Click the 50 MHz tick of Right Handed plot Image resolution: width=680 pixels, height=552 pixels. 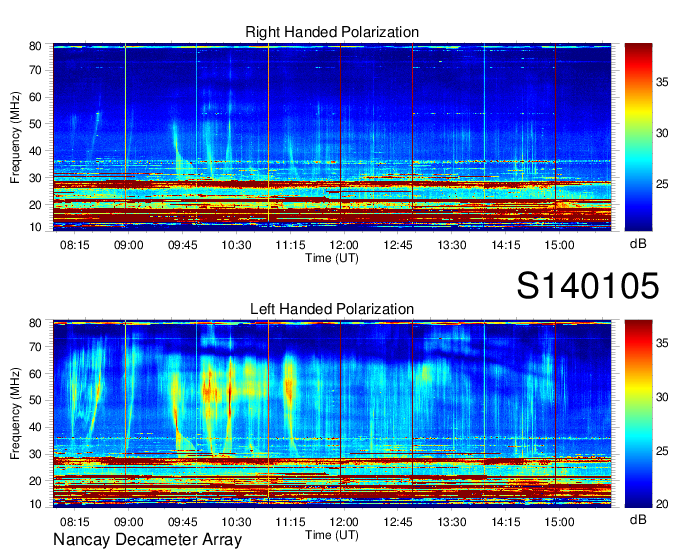coord(35,124)
